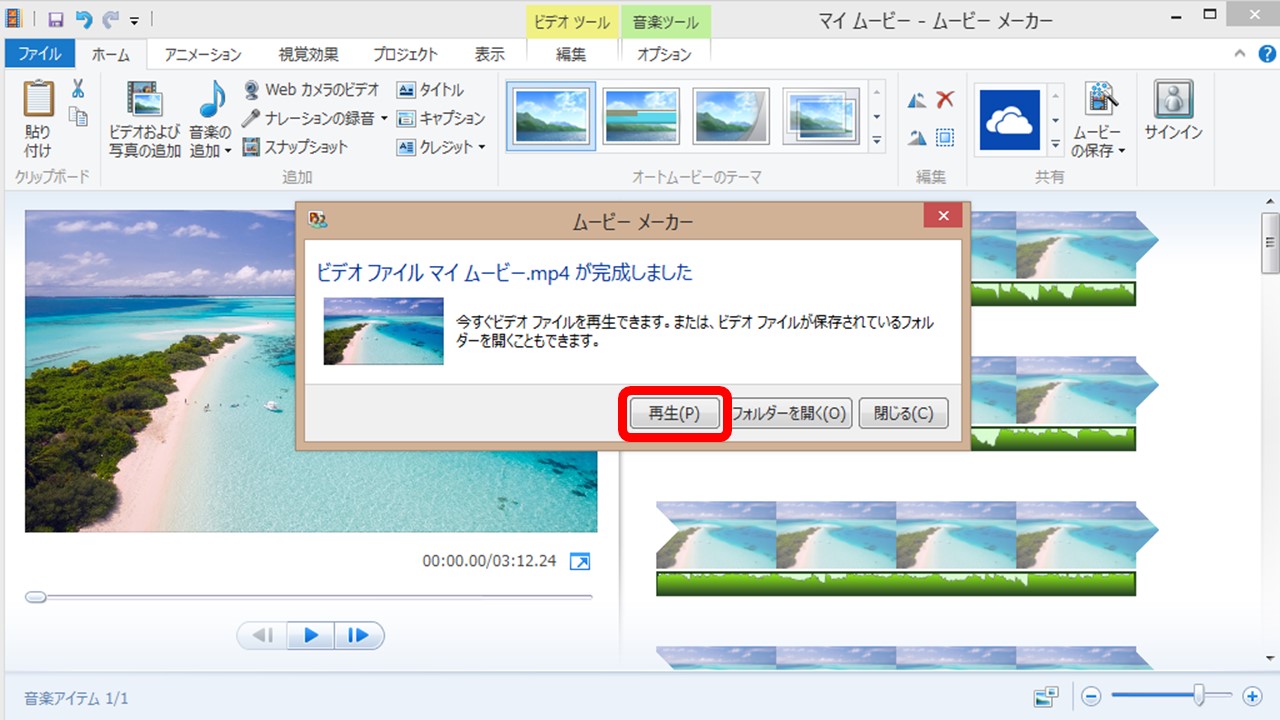The height and width of the screenshot is (720, 1280).
Task: Add a タイトル to the movie
Action: pos(430,89)
